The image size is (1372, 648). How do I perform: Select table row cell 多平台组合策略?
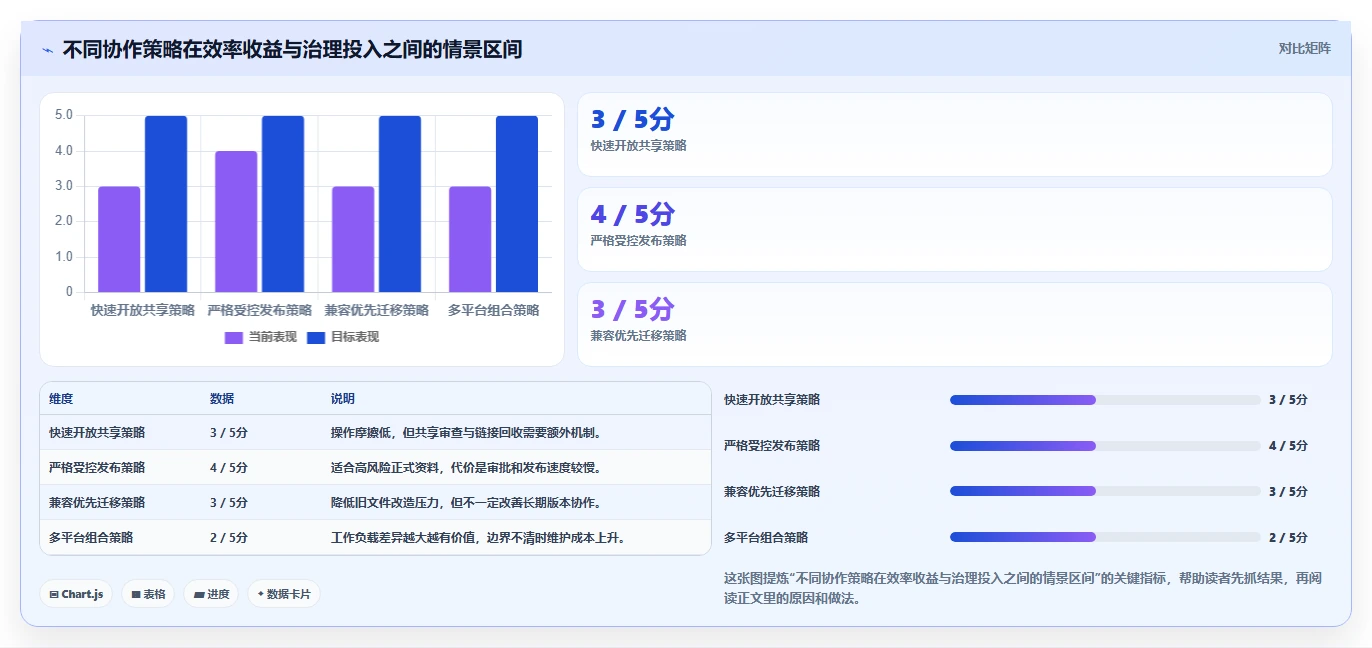pos(91,537)
